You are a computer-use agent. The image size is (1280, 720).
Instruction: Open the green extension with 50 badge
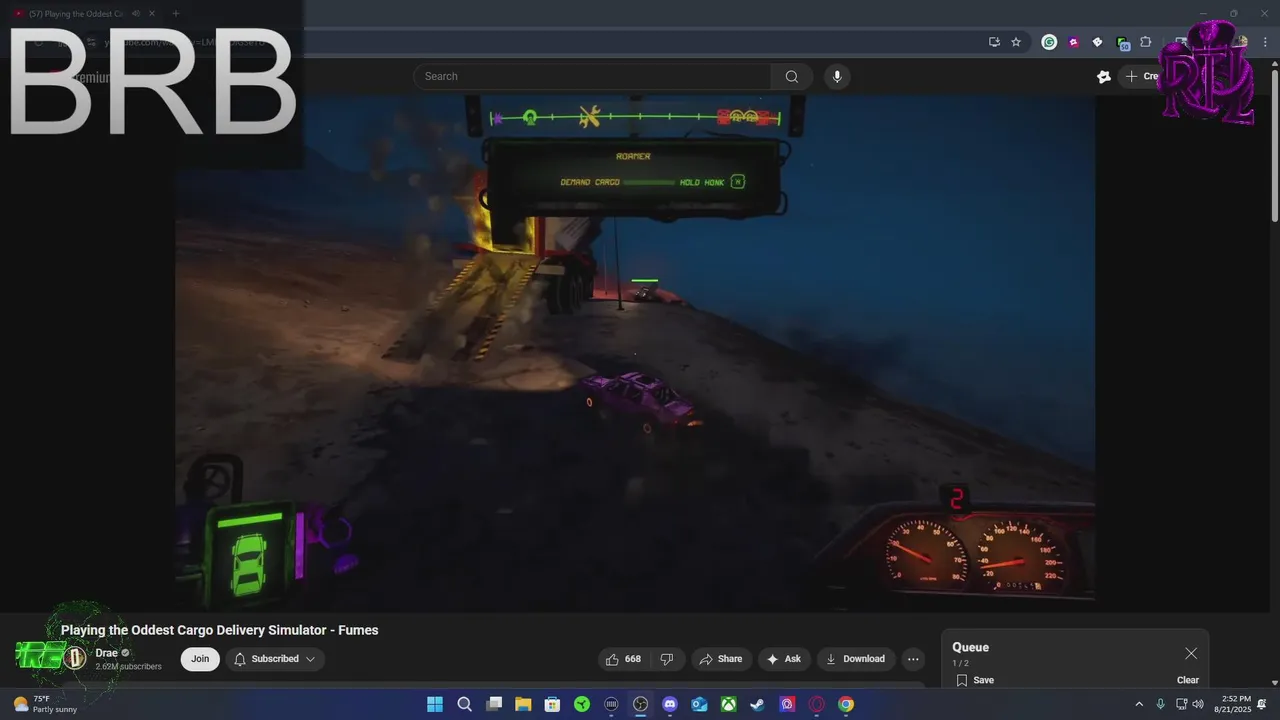pyautogui.click(x=1122, y=43)
